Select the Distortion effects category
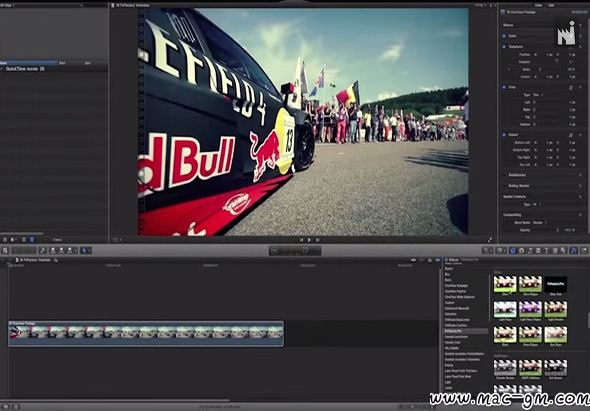 (x=450, y=314)
